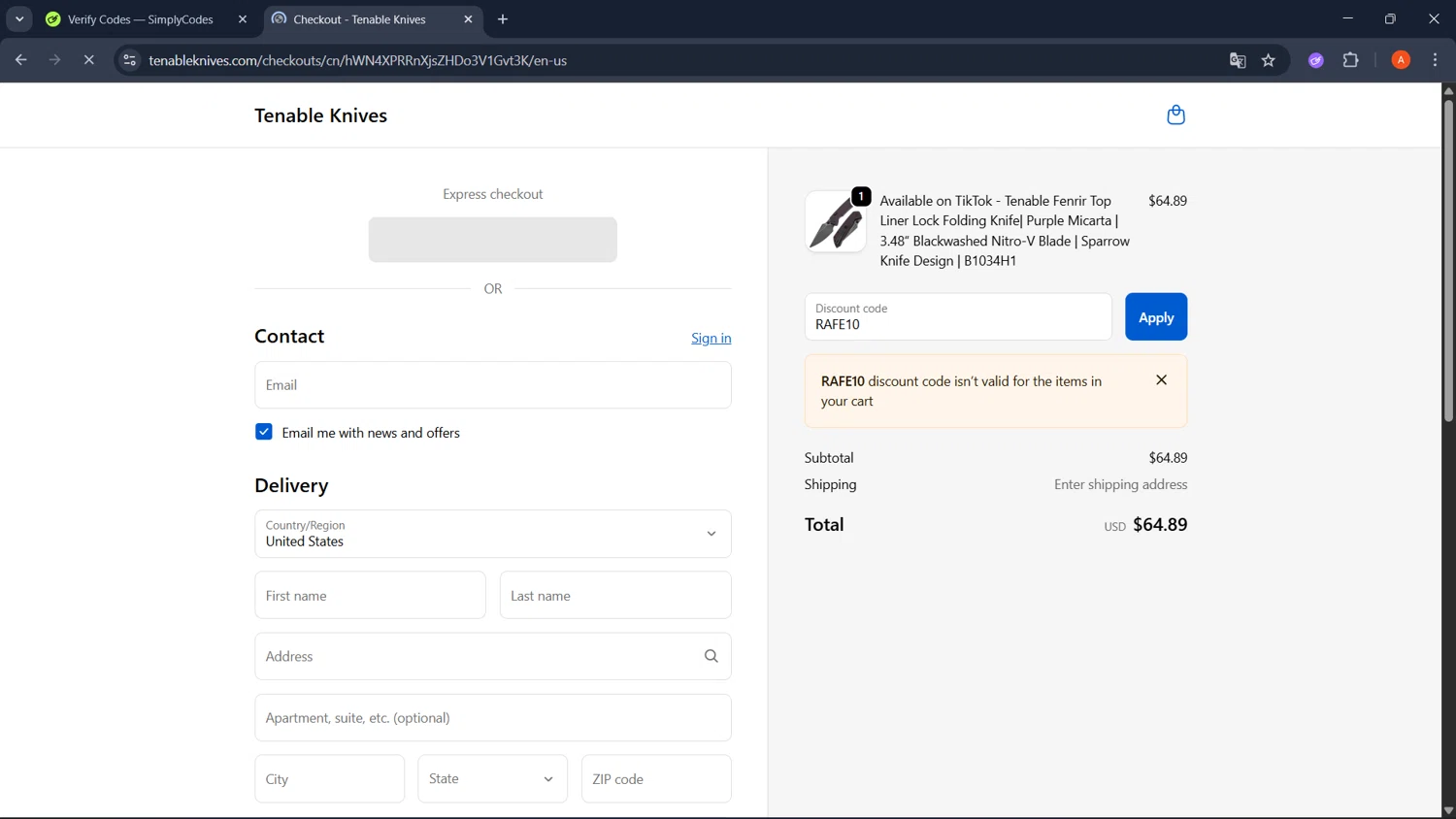
Task: Apply the discount code
Action: [1156, 317]
